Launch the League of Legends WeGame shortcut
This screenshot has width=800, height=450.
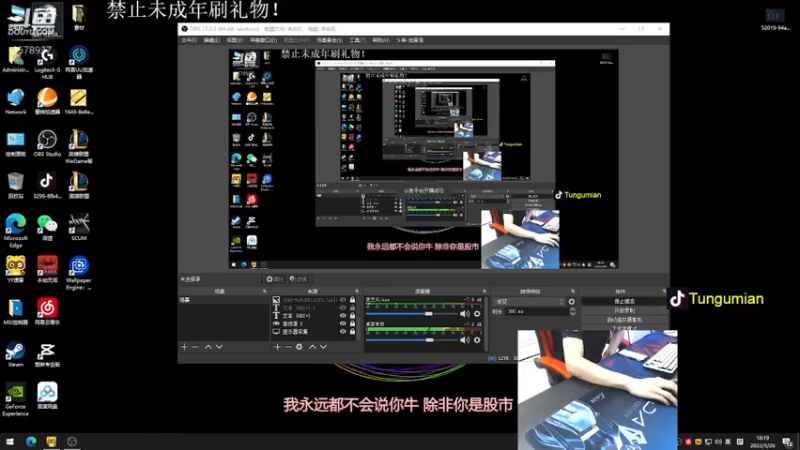point(79,147)
